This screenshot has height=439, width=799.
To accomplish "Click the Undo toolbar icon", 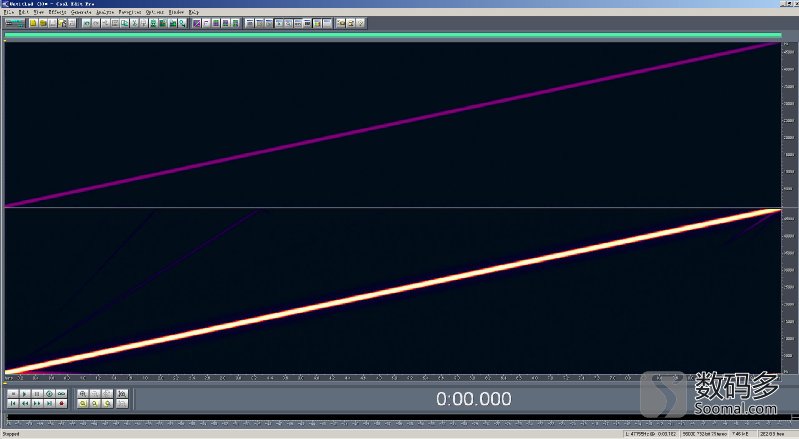I will point(87,23).
